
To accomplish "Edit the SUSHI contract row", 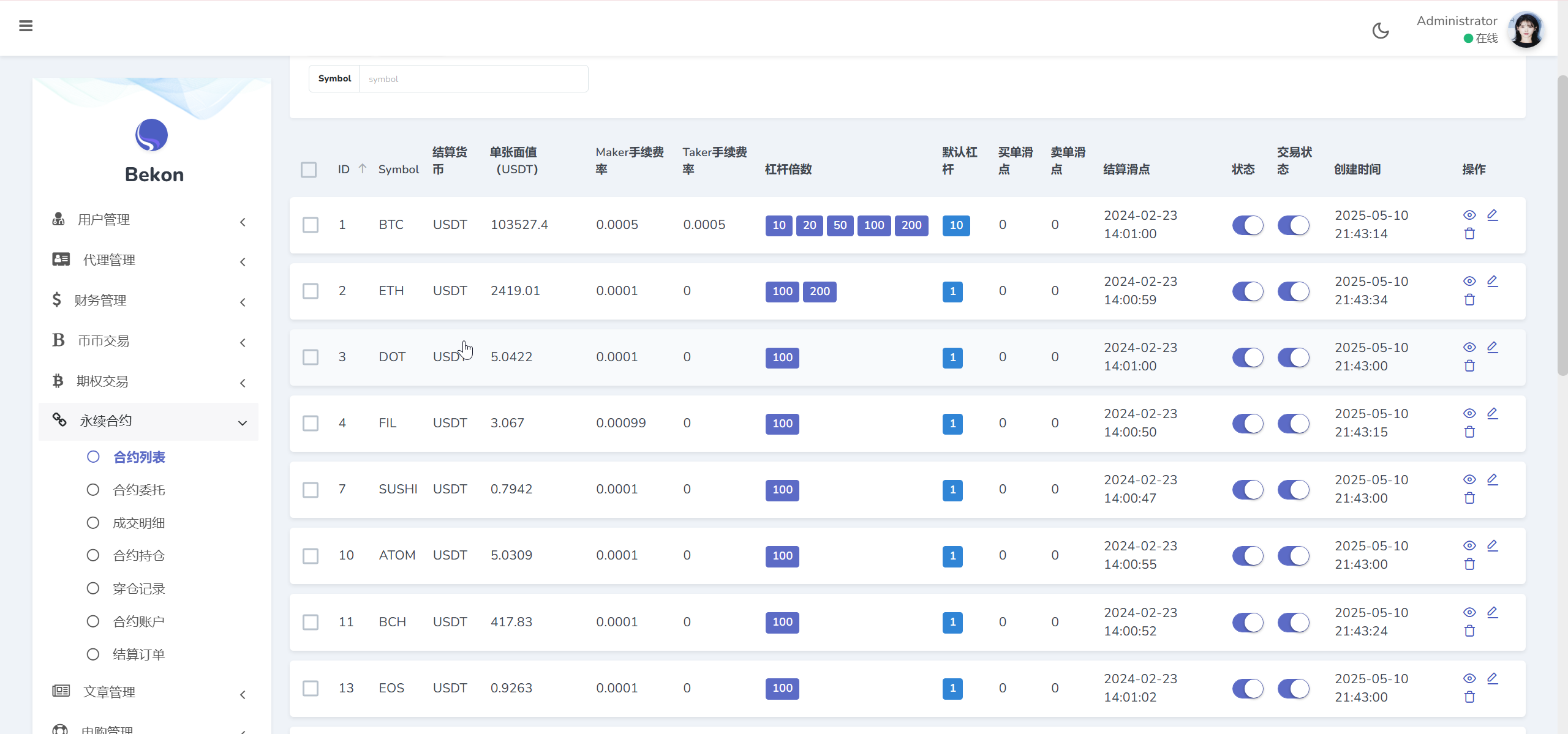I will coord(1493,479).
